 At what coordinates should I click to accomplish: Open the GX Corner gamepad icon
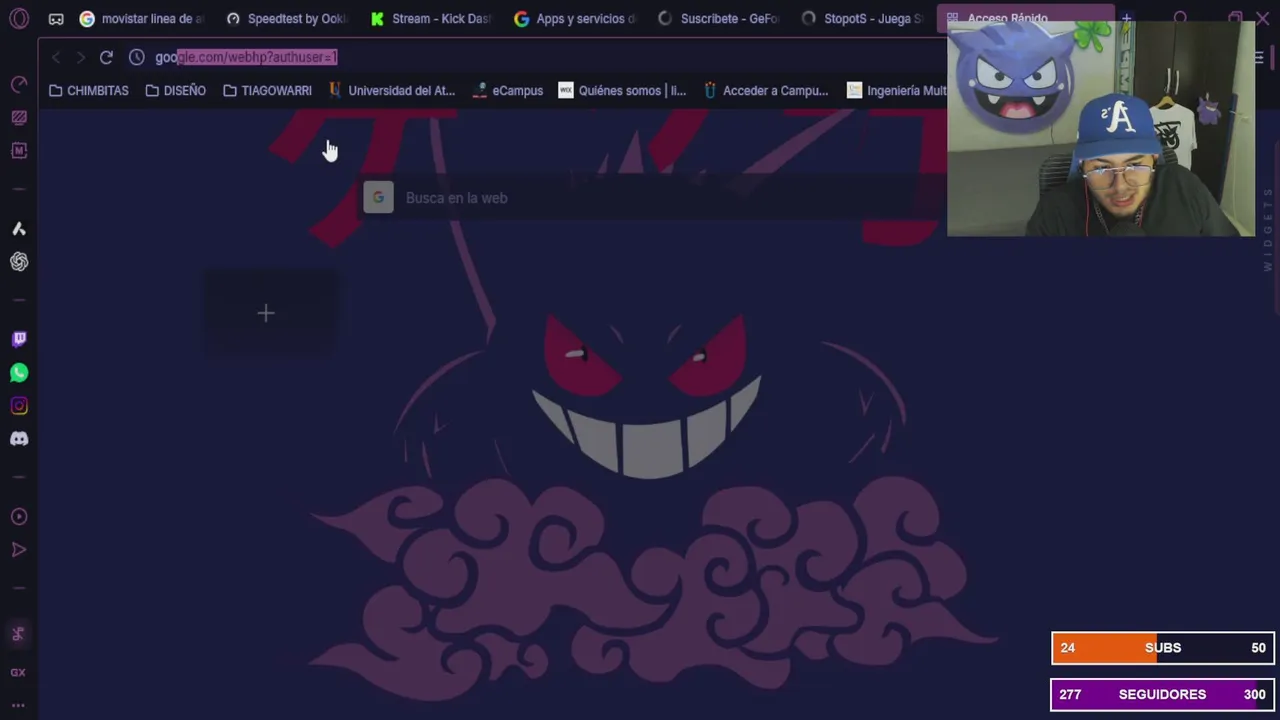click(56, 19)
